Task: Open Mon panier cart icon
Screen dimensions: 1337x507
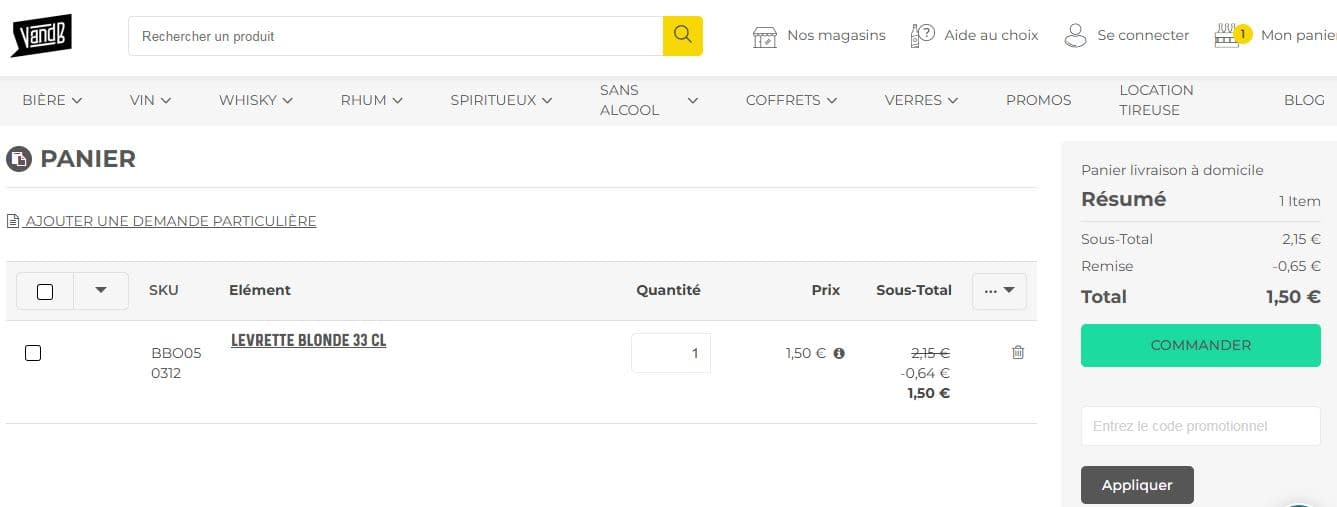Action: (x=1227, y=36)
